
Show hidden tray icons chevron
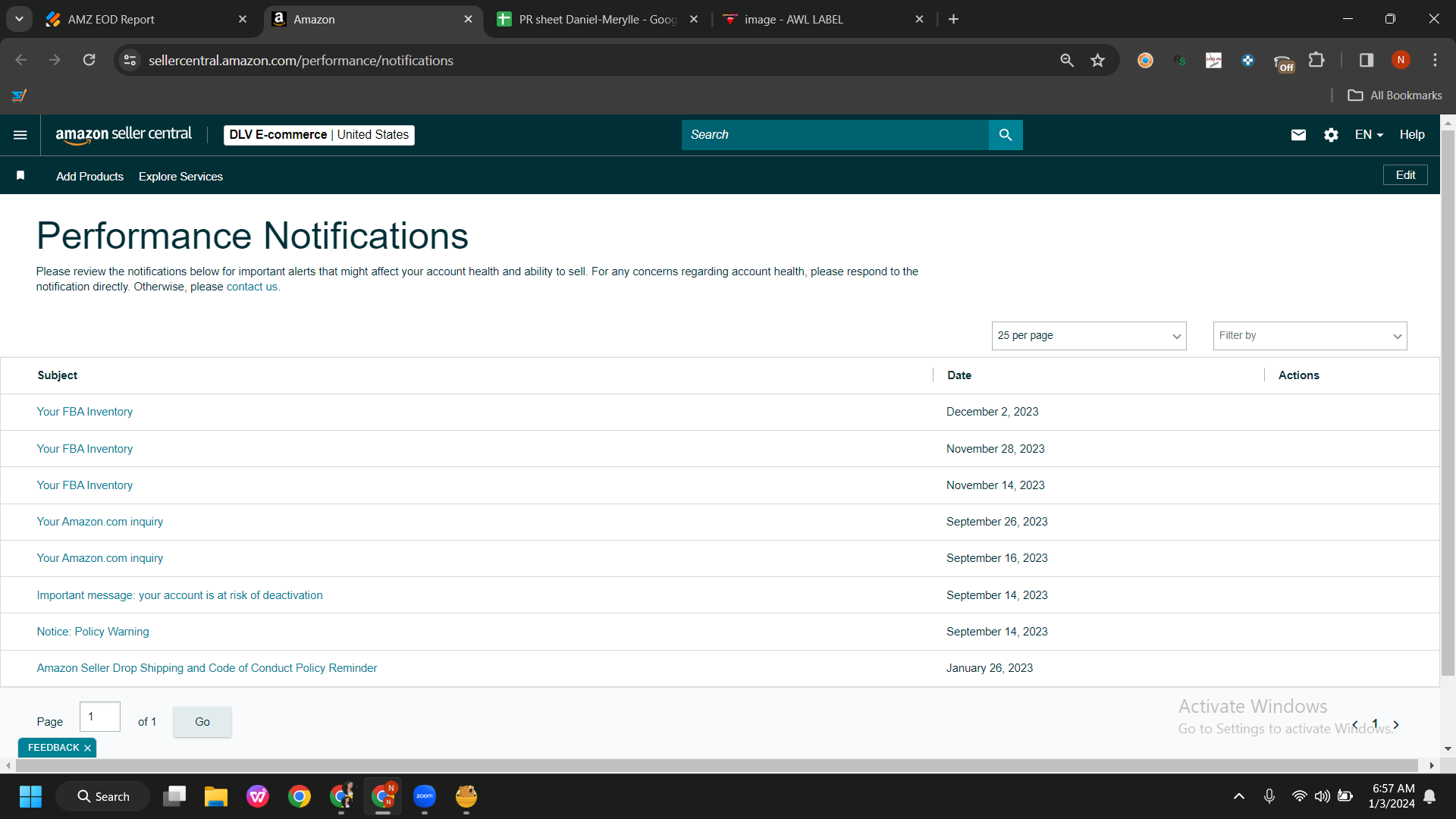[1239, 796]
